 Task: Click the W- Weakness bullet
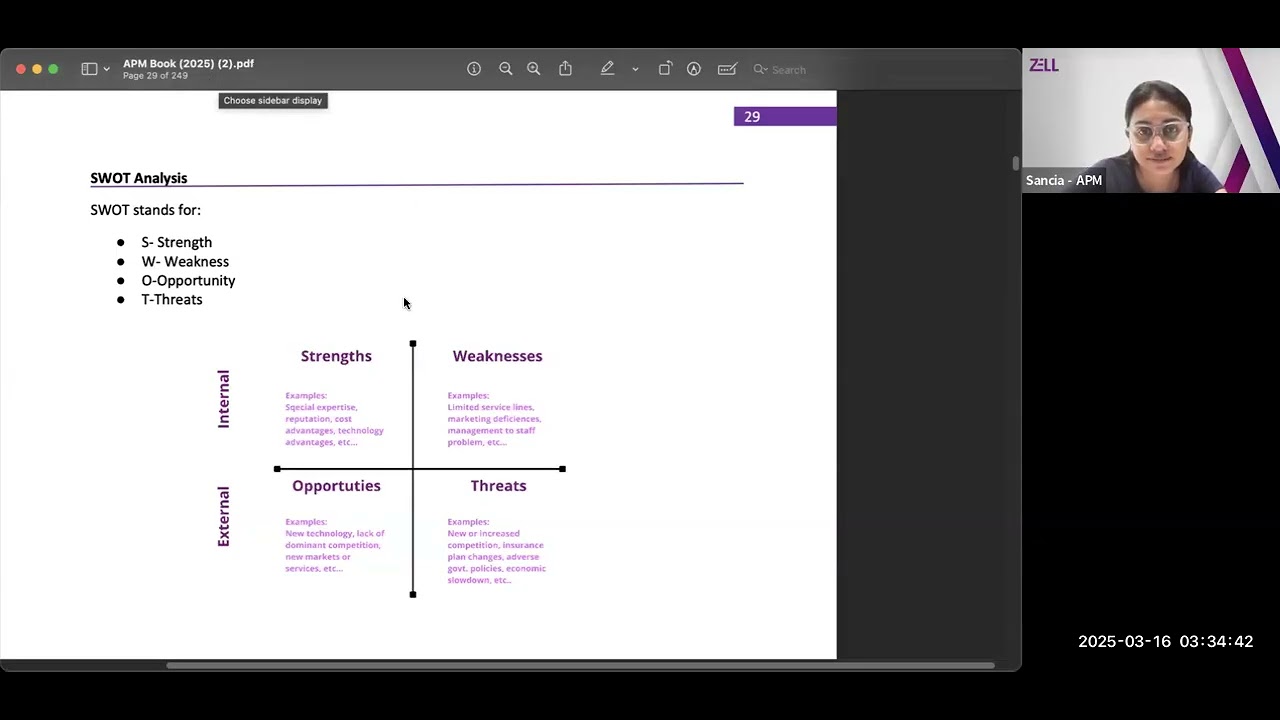185,261
